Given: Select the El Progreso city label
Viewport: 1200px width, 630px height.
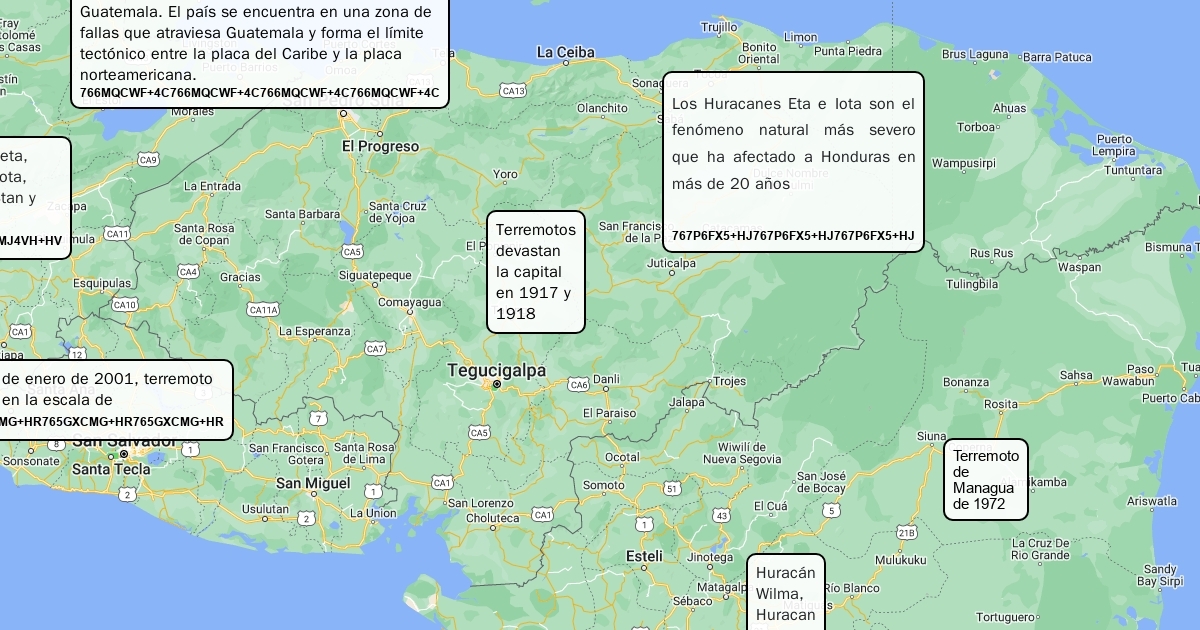Looking at the screenshot, I should coord(380,146).
